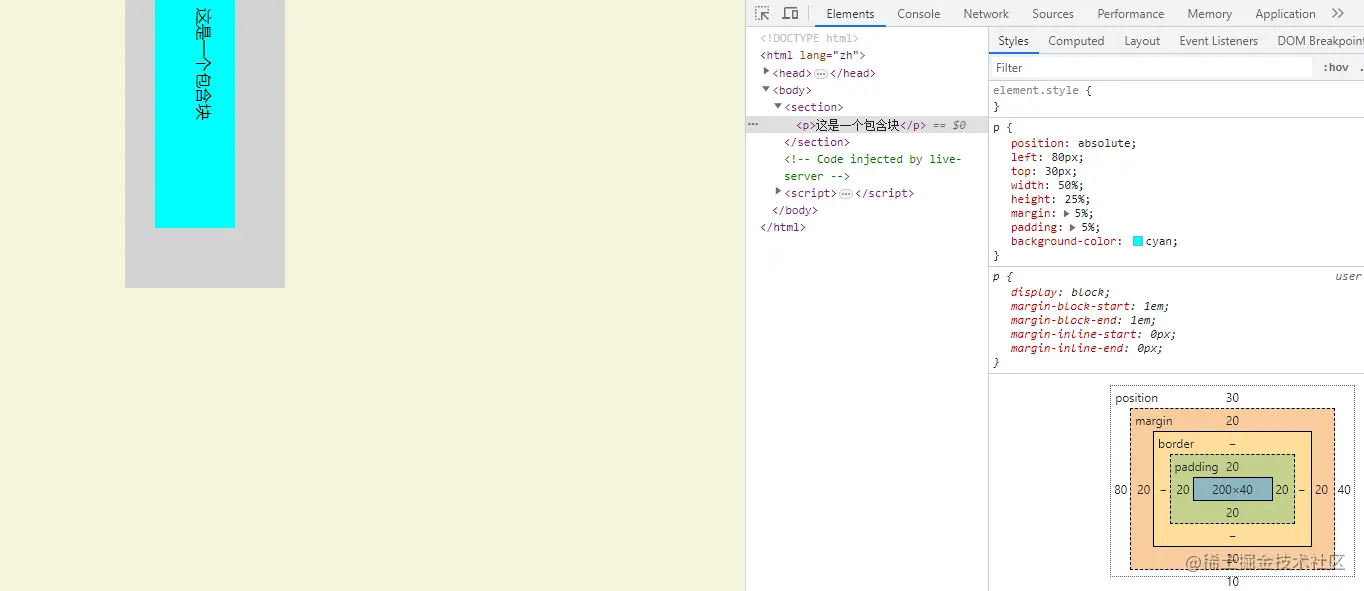Open the Layout sub-tab

coord(1142,41)
